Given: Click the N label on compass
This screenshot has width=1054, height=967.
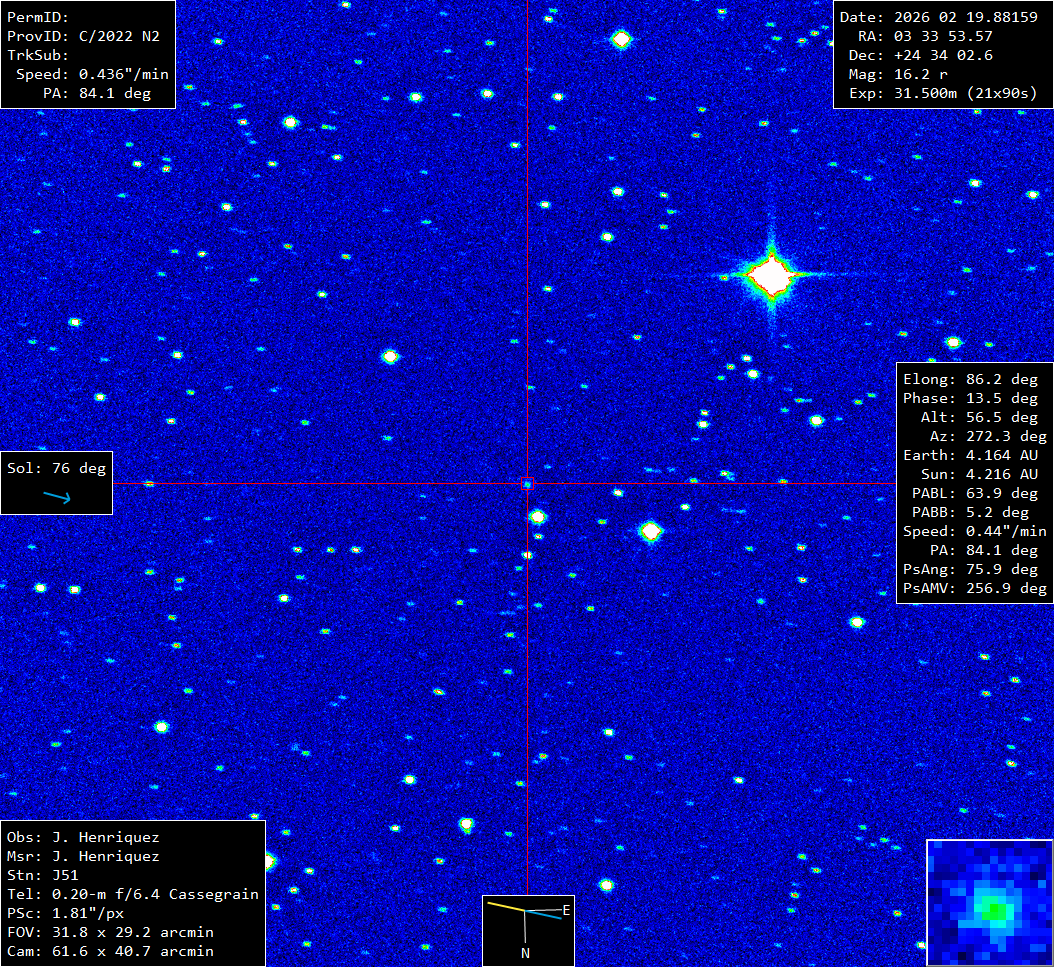Looking at the screenshot, I should pyautogui.click(x=525, y=953).
